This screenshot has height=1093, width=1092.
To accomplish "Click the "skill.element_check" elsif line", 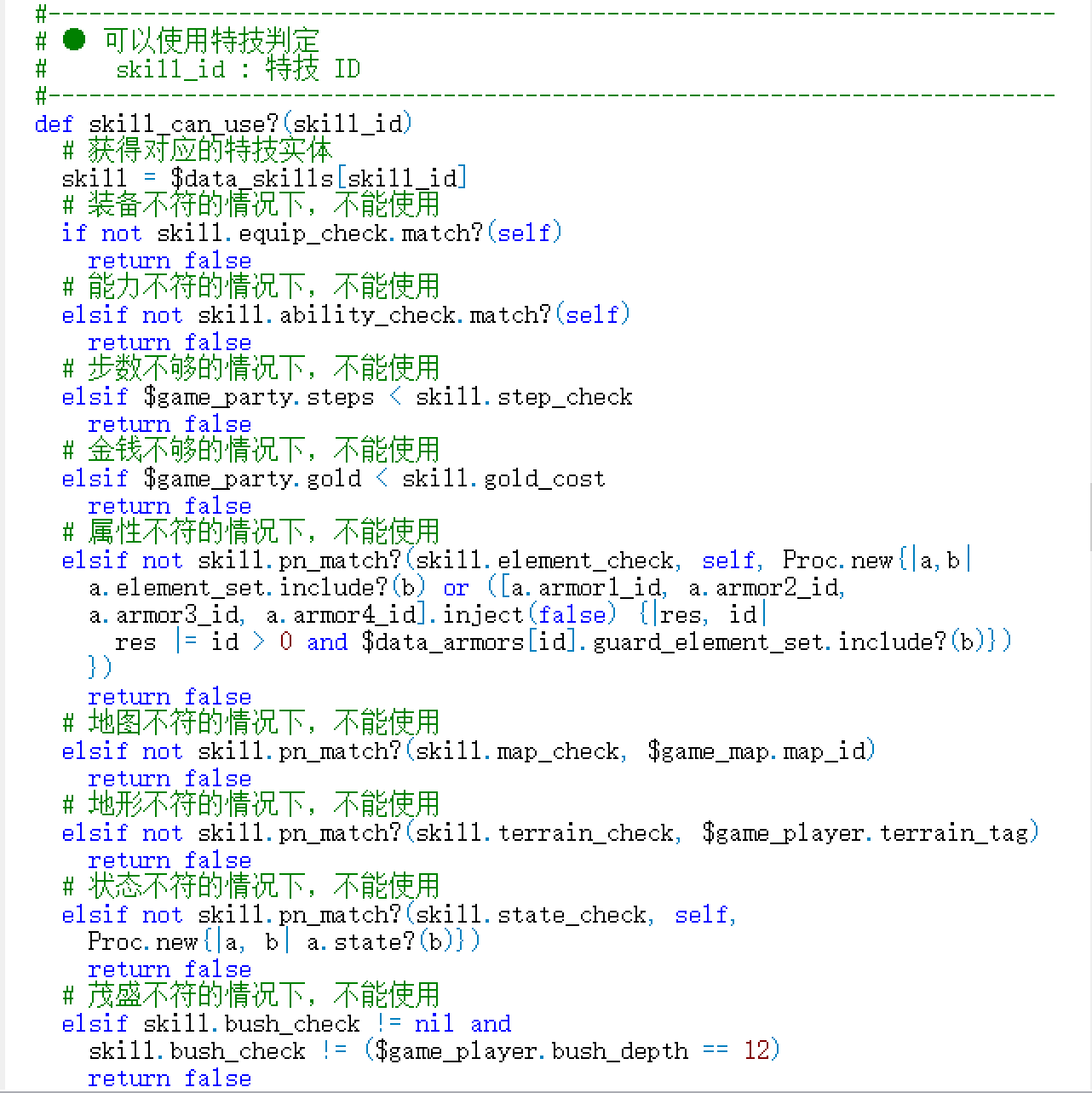I will pos(517,560).
